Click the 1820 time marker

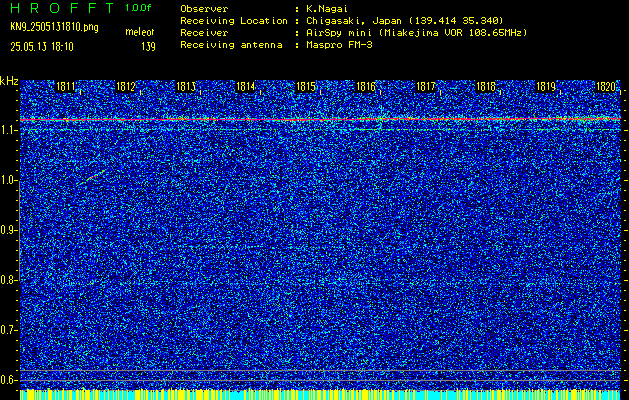606,87
